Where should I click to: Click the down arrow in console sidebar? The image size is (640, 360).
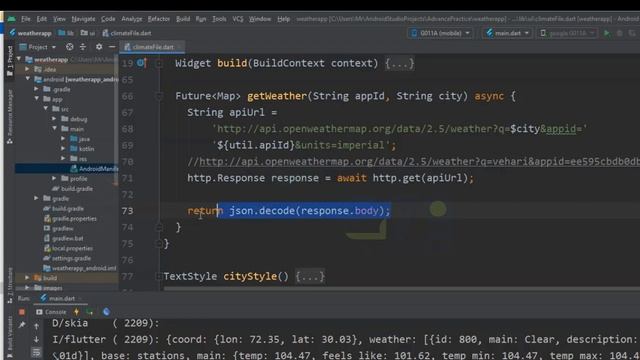click(x=36, y=339)
